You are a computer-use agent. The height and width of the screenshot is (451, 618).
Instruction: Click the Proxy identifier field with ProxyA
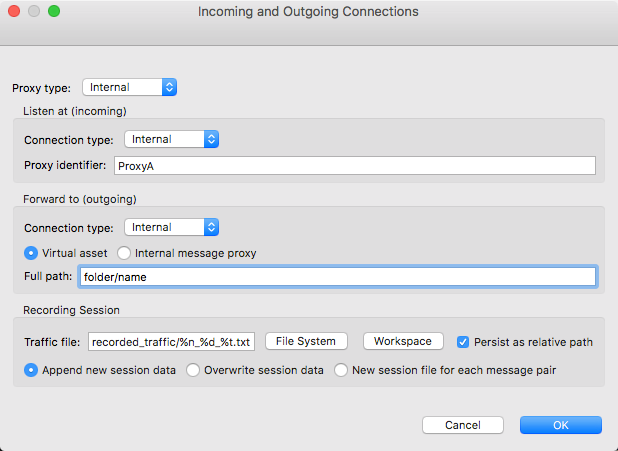[355, 166]
